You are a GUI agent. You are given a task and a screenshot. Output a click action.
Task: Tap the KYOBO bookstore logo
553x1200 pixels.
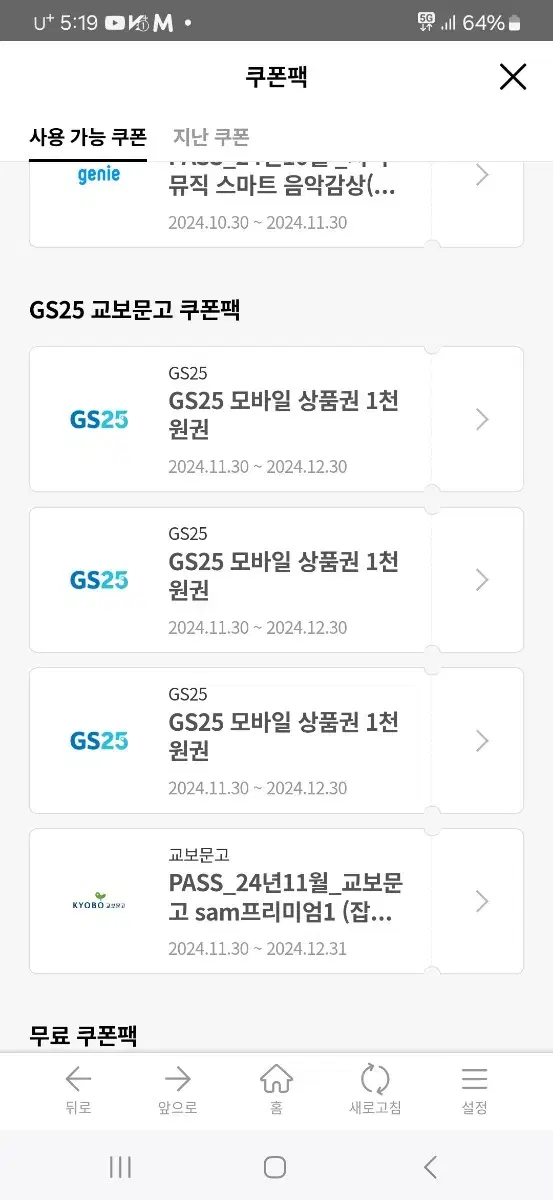point(99,901)
